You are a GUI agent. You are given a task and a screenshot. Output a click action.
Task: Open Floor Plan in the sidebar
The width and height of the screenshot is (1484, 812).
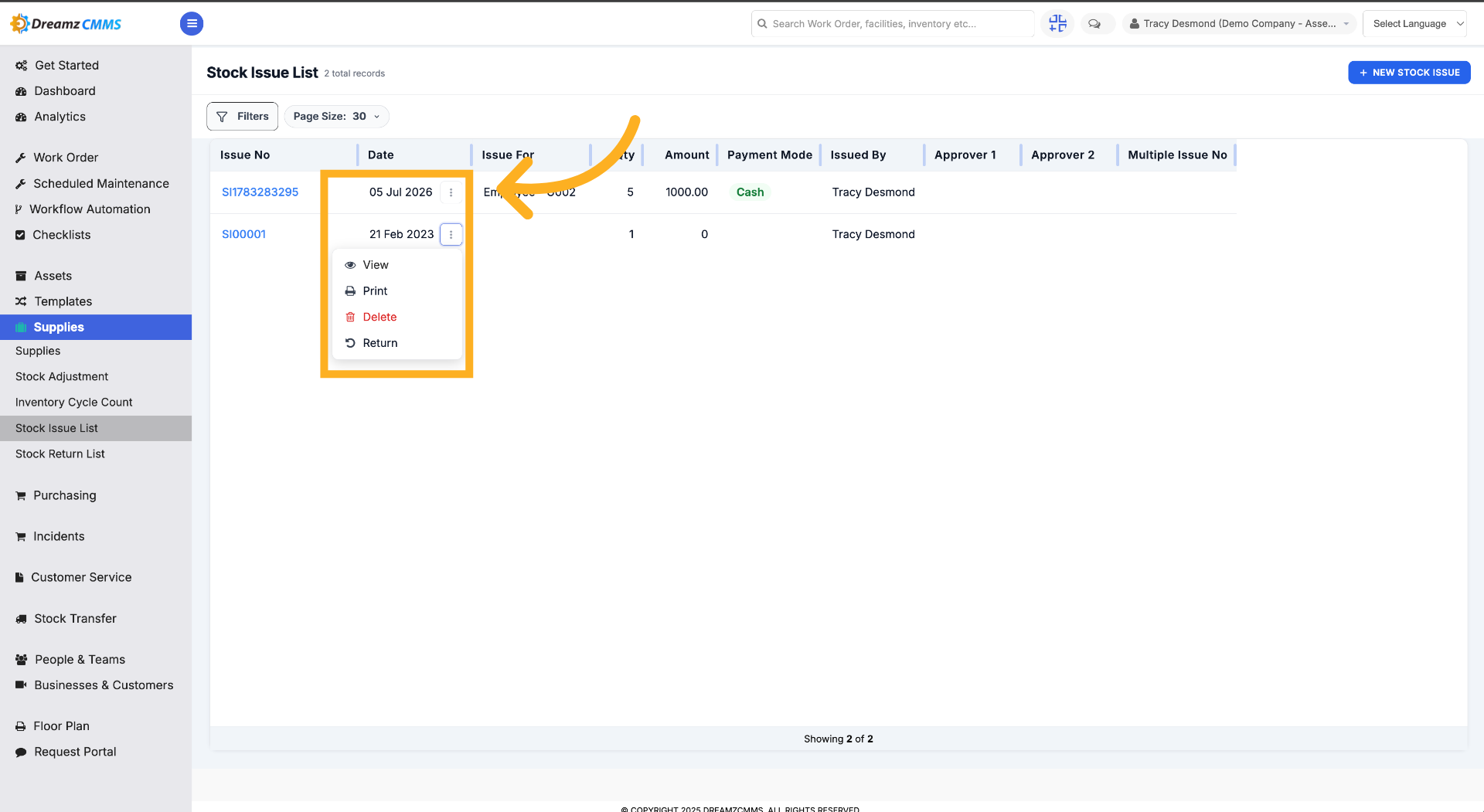[x=61, y=726]
